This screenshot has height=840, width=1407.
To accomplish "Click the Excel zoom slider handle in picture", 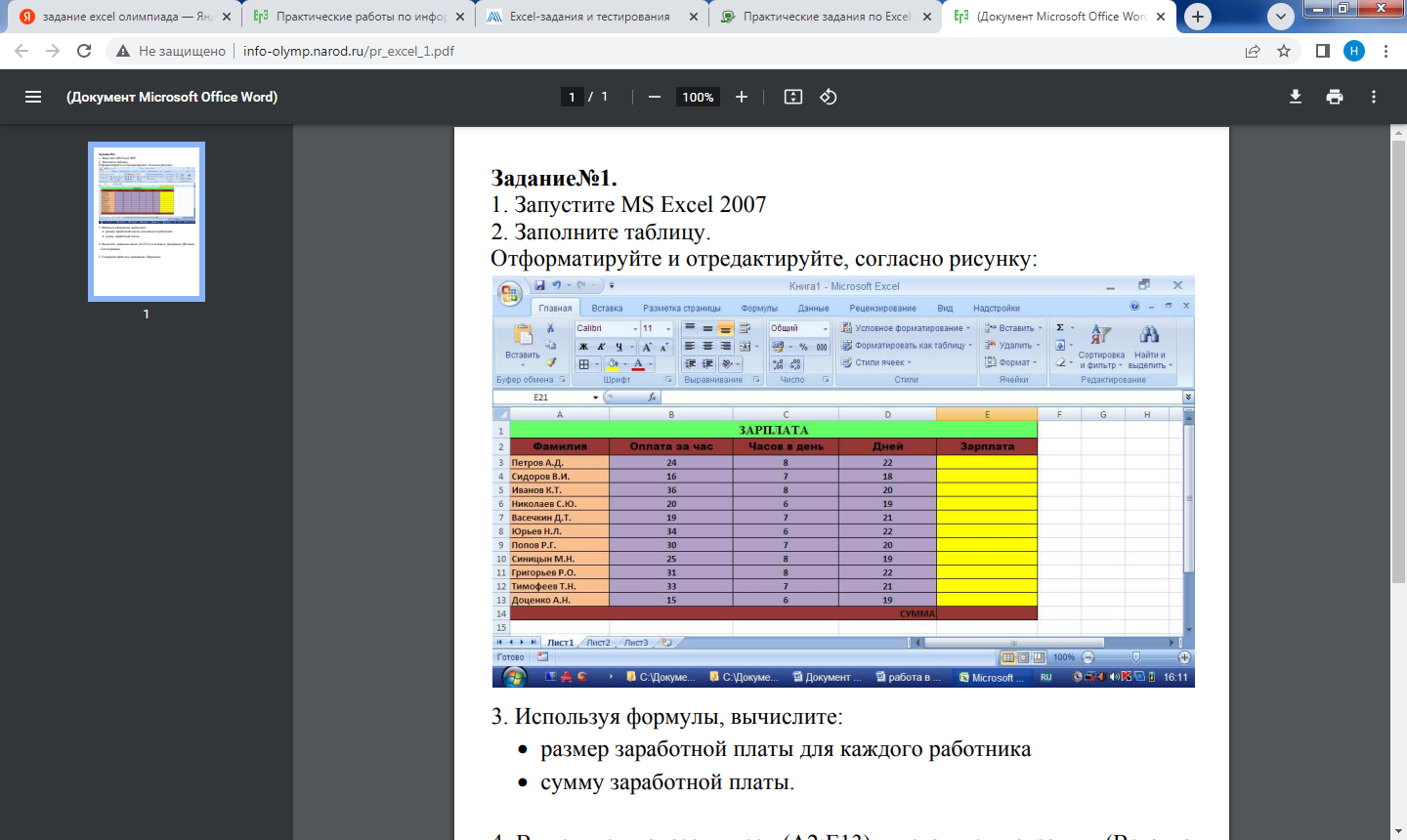I will click(x=1135, y=657).
